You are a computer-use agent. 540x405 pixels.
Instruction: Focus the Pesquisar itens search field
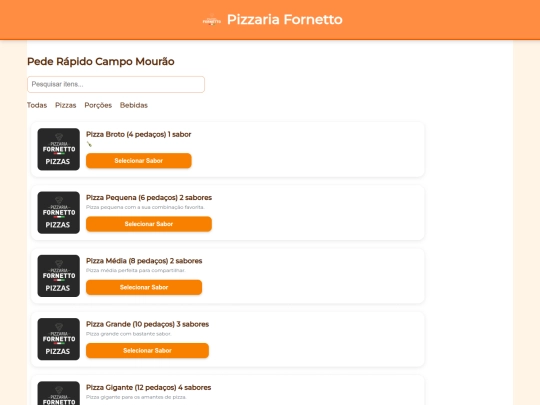116,84
